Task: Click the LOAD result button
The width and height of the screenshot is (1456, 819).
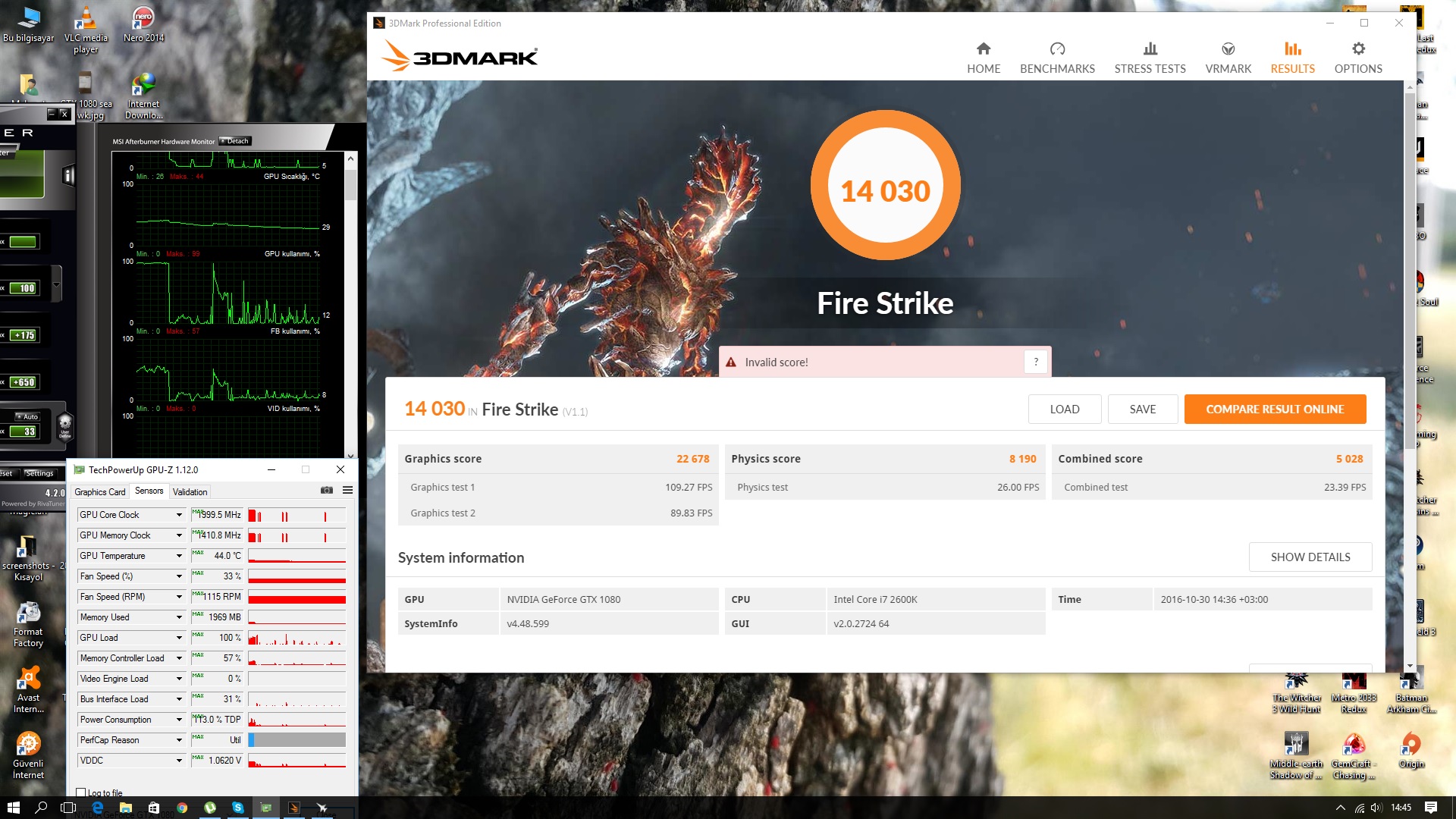Action: click(1065, 409)
